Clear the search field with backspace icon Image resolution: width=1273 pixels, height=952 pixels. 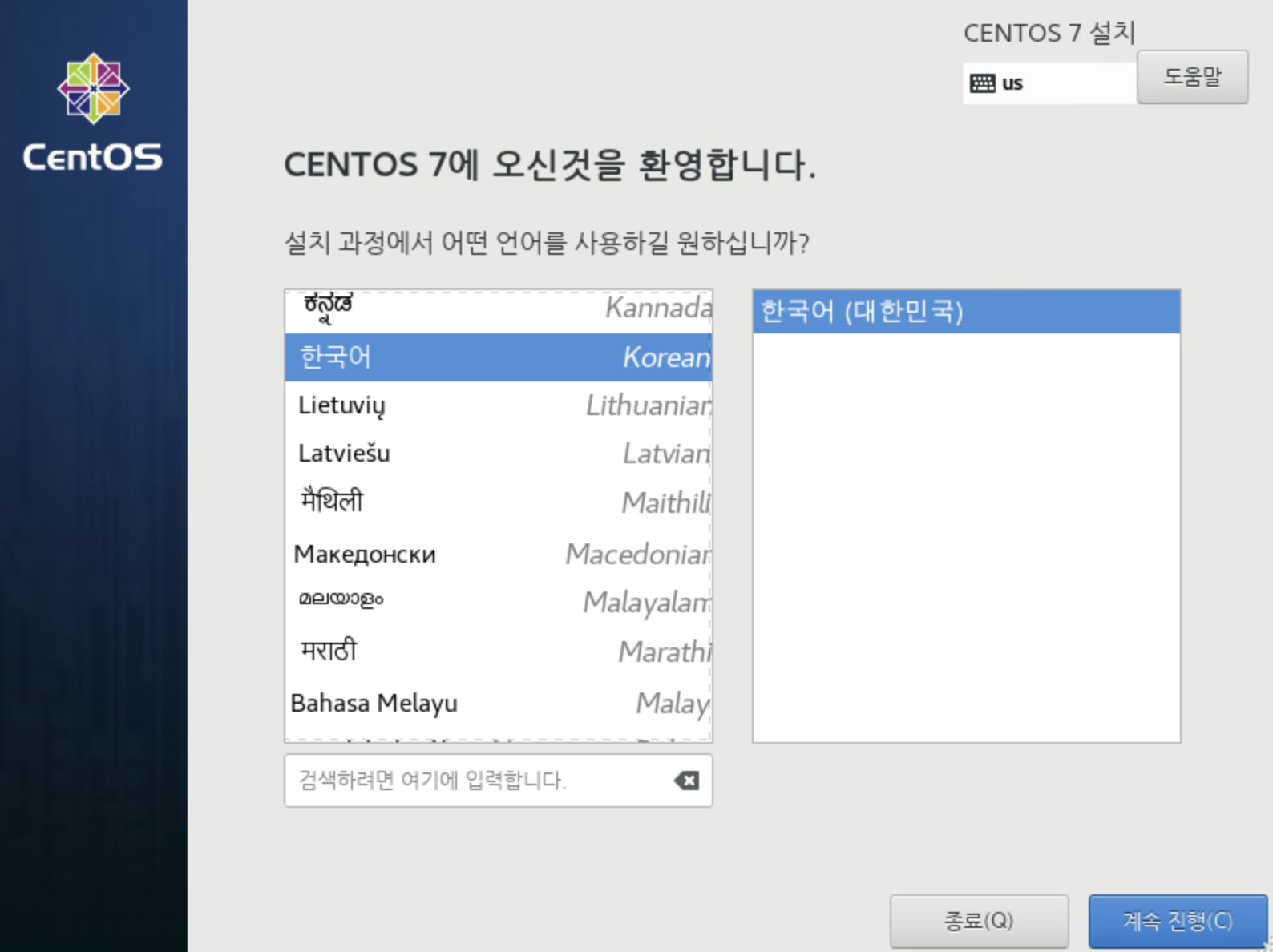tap(686, 781)
